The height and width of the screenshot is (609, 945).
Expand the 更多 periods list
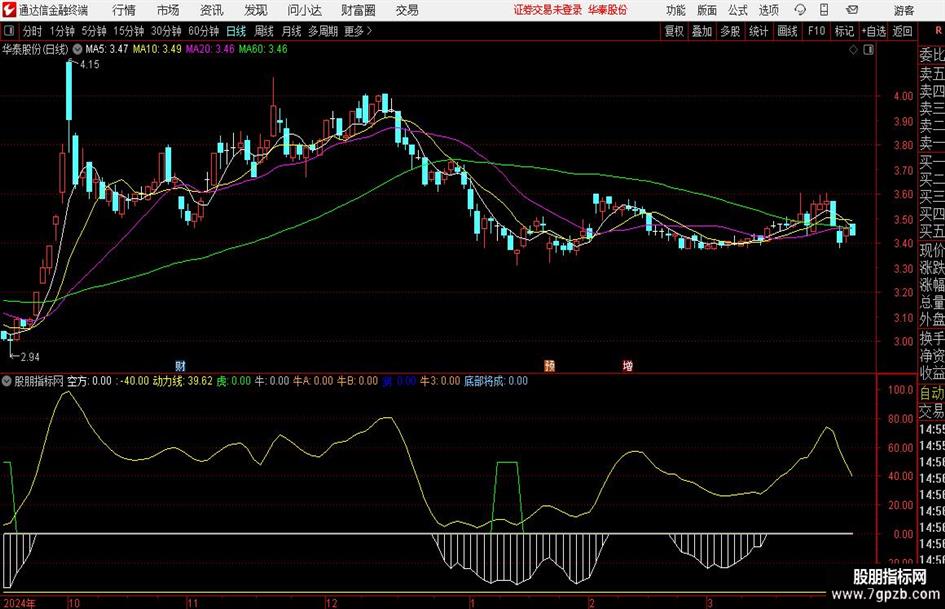[x=358, y=31]
